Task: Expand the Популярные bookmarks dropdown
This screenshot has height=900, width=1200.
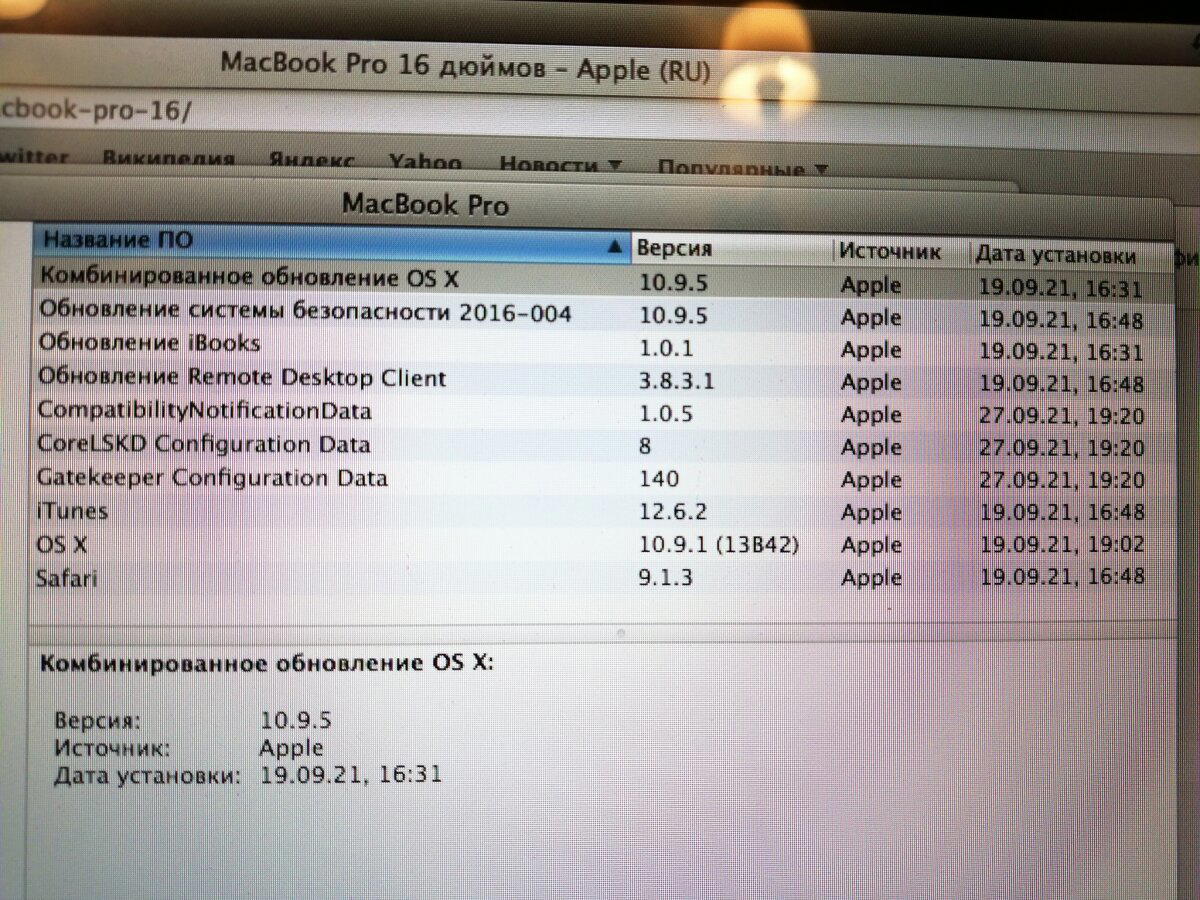Action: 741,168
